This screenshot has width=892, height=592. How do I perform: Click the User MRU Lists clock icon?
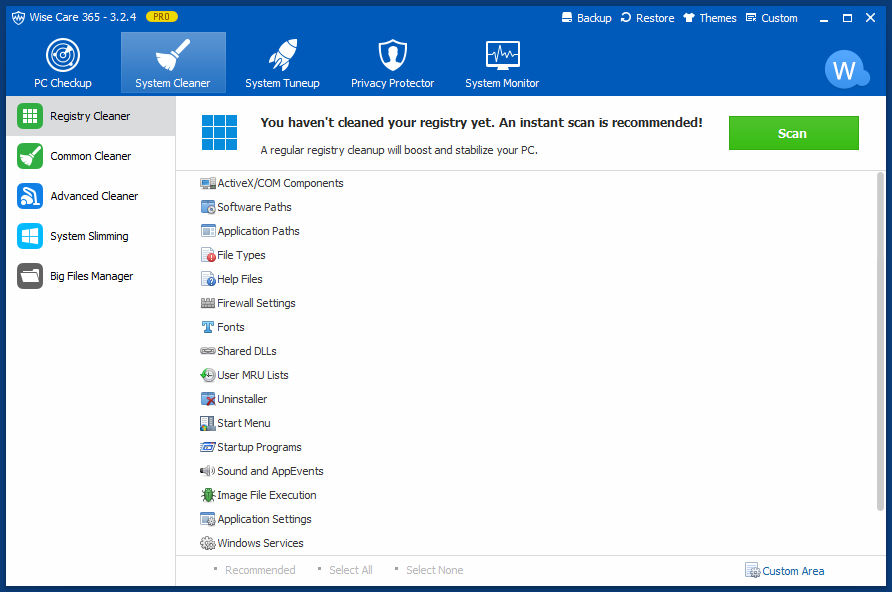pos(208,375)
